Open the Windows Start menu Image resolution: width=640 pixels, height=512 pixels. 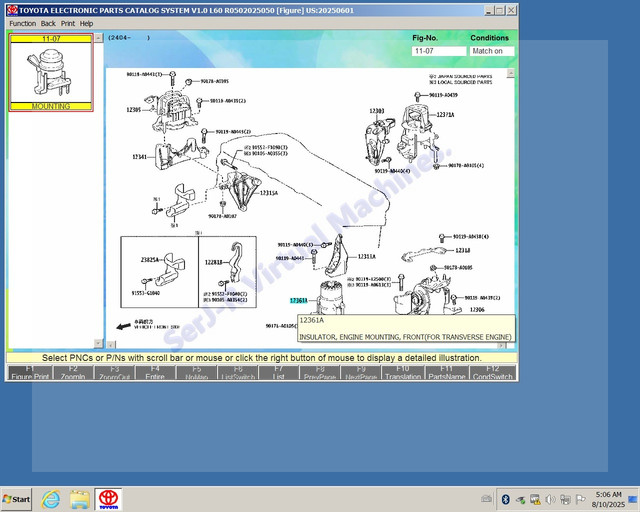point(16,499)
